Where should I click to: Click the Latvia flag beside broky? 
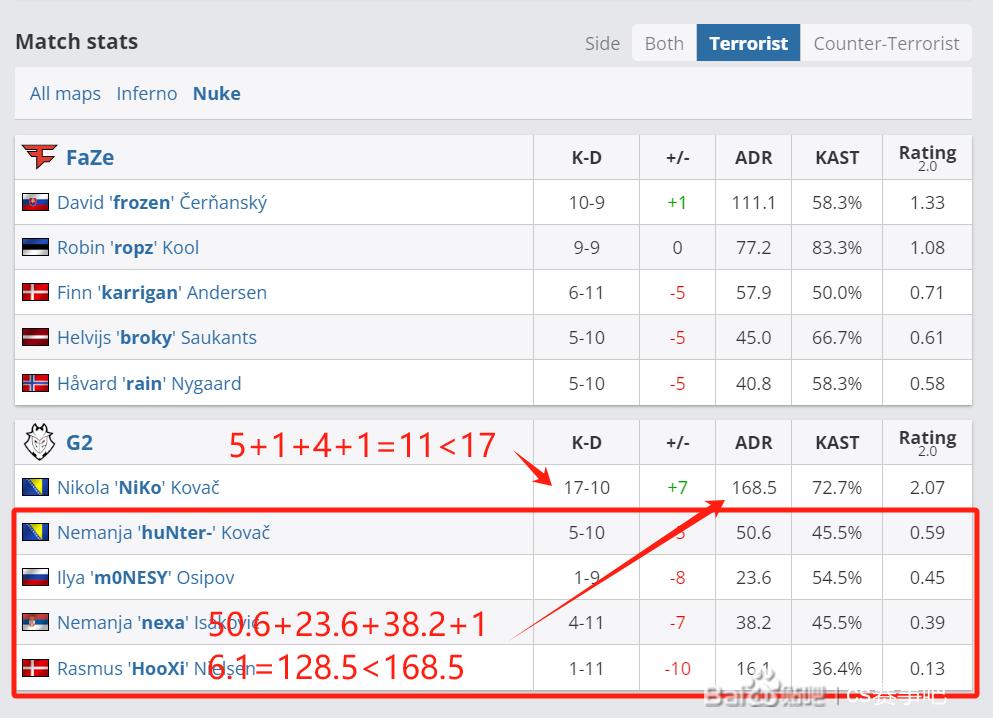[35, 337]
